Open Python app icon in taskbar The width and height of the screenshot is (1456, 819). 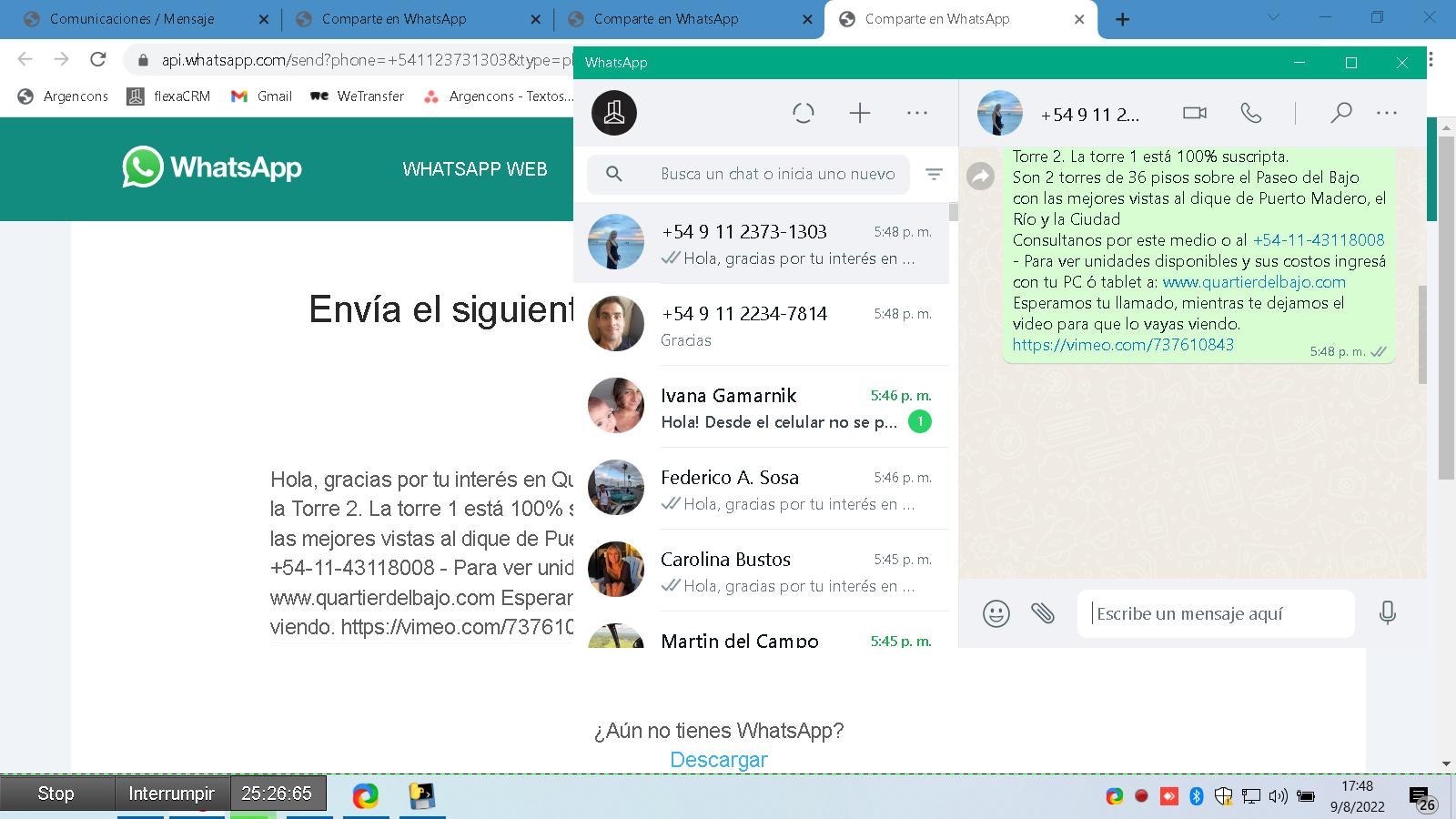(421, 796)
